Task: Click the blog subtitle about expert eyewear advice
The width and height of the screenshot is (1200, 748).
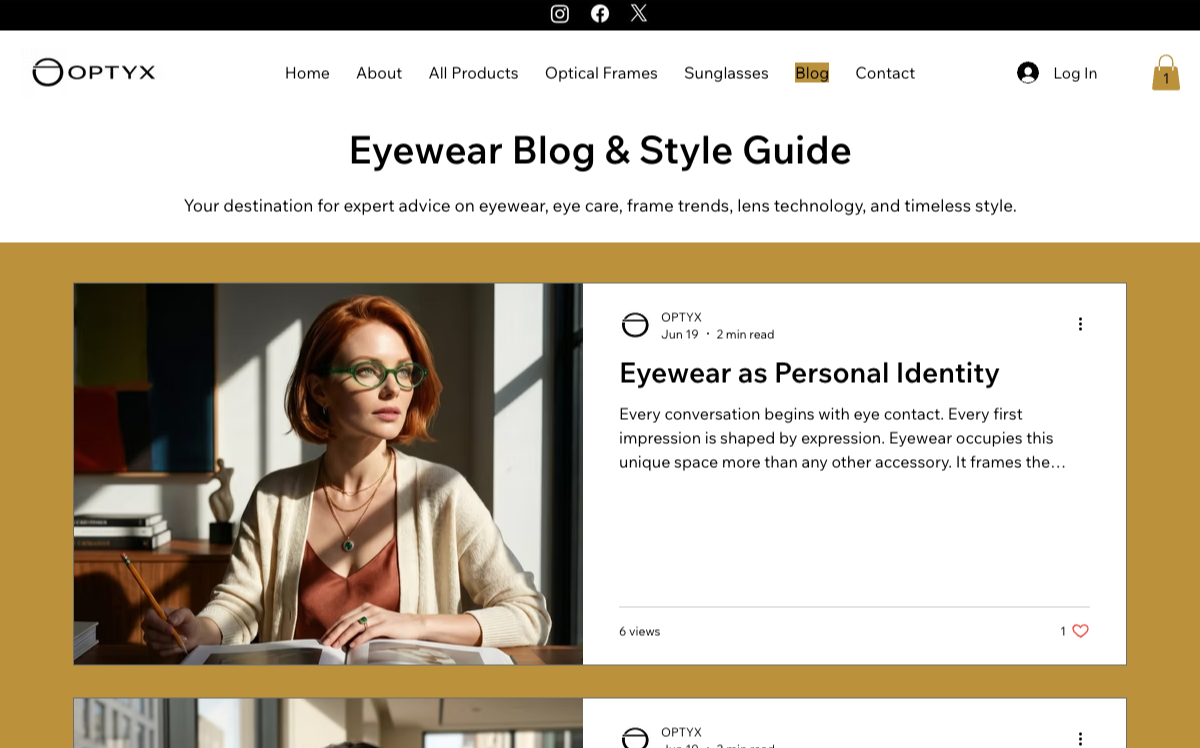Action: click(600, 206)
